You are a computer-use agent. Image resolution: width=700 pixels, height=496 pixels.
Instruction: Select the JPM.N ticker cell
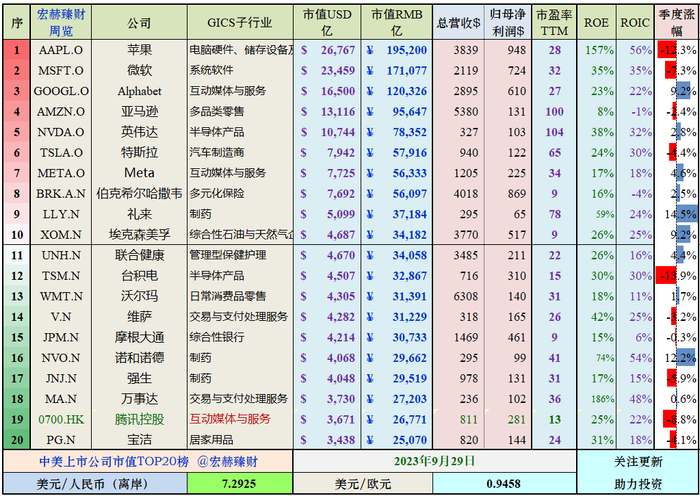61,338
